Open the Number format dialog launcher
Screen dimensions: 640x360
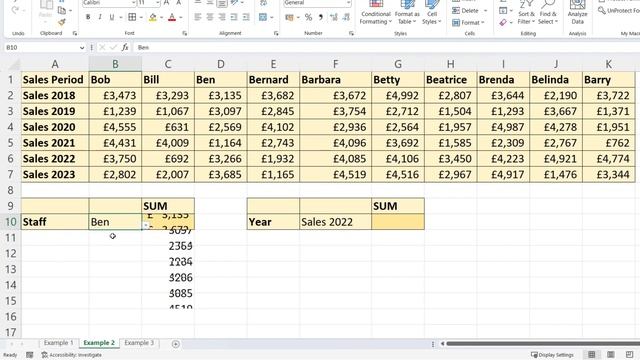351,33
